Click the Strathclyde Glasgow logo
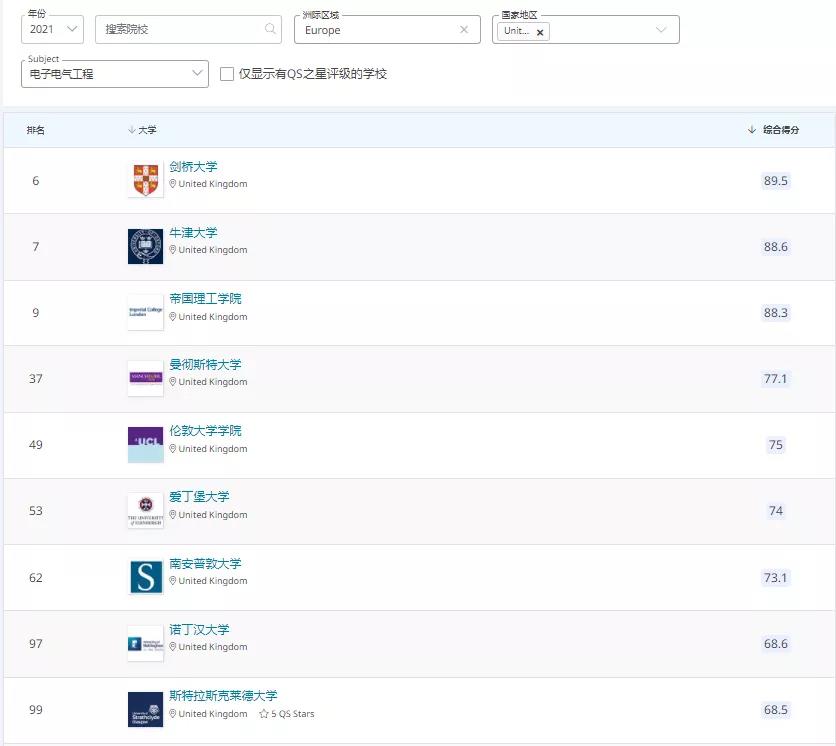This screenshot has width=836, height=746. point(146,709)
